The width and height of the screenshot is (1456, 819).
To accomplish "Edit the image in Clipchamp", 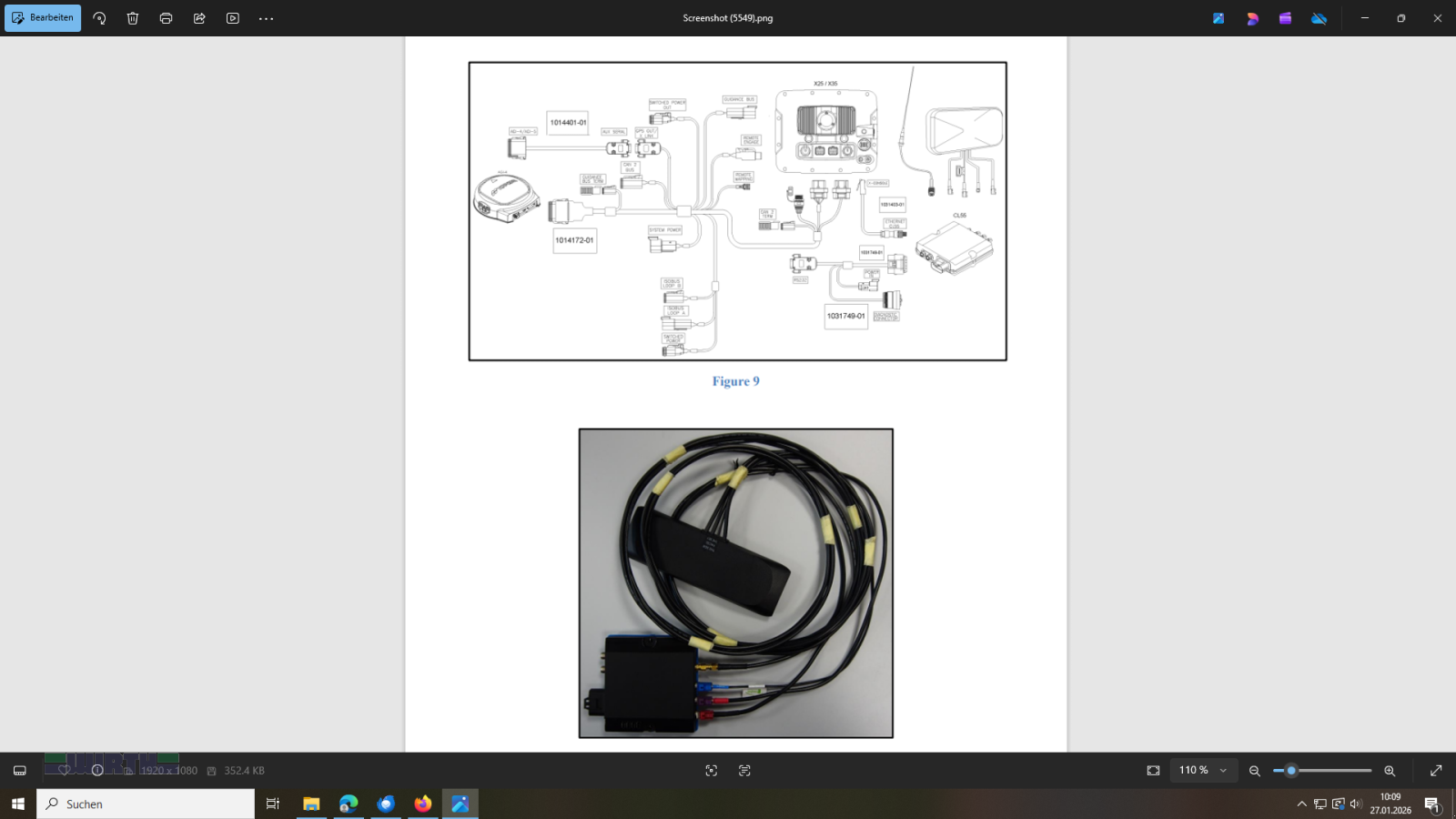I will coord(1286,17).
